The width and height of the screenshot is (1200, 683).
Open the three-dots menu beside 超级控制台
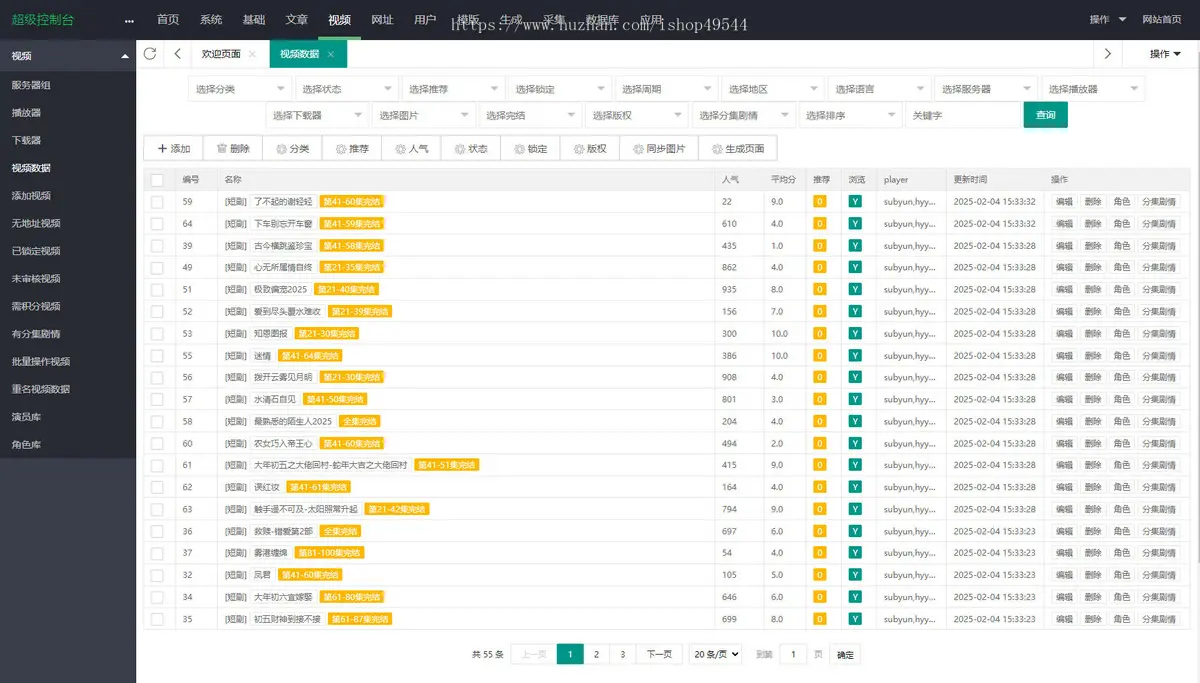(129, 20)
